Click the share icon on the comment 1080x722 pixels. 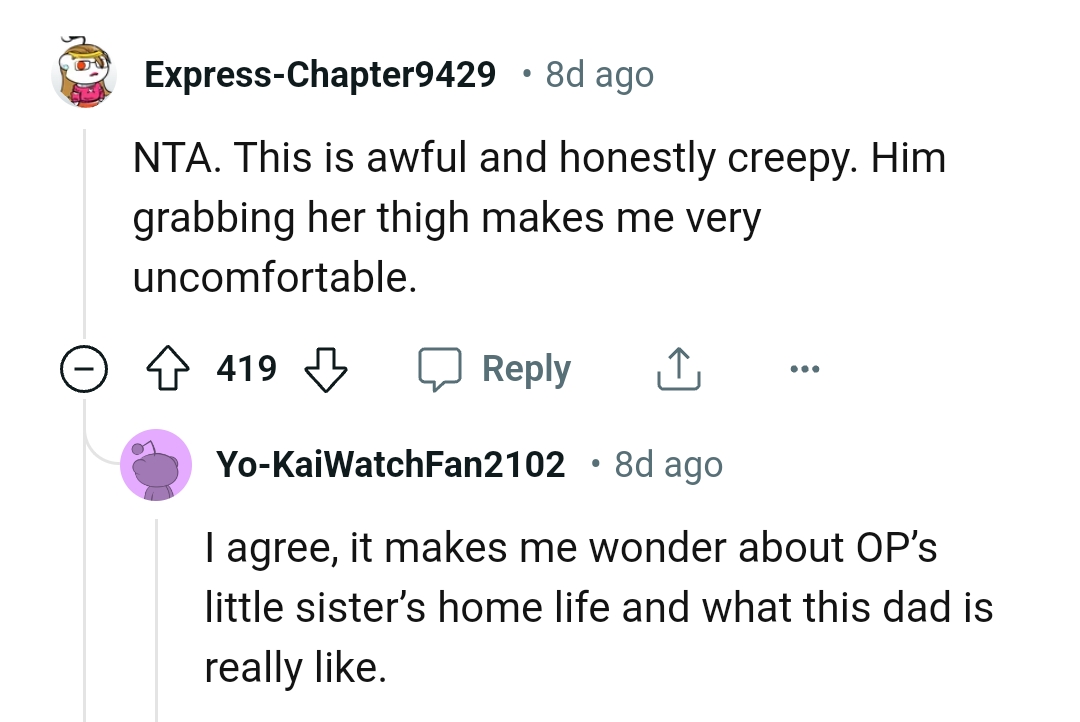pyautogui.click(x=678, y=368)
